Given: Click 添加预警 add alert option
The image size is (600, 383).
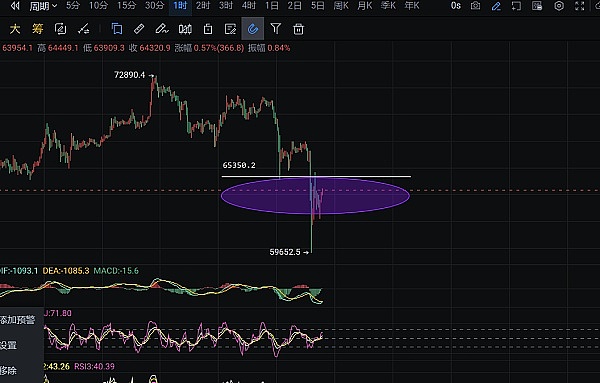Looking at the screenshot, I should (18, 320).
